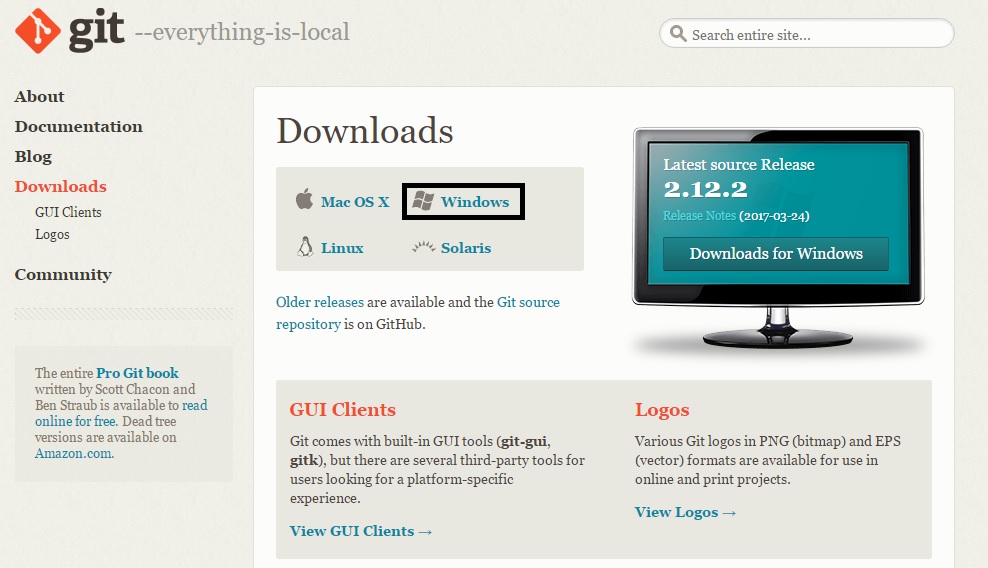
Task: Open the Community page
Action: coord(63,275)
